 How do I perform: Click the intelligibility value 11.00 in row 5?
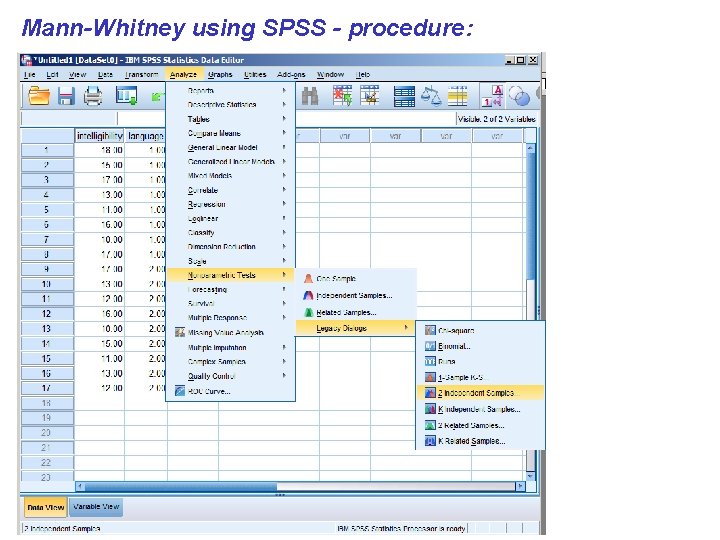(x=100, y=210)
